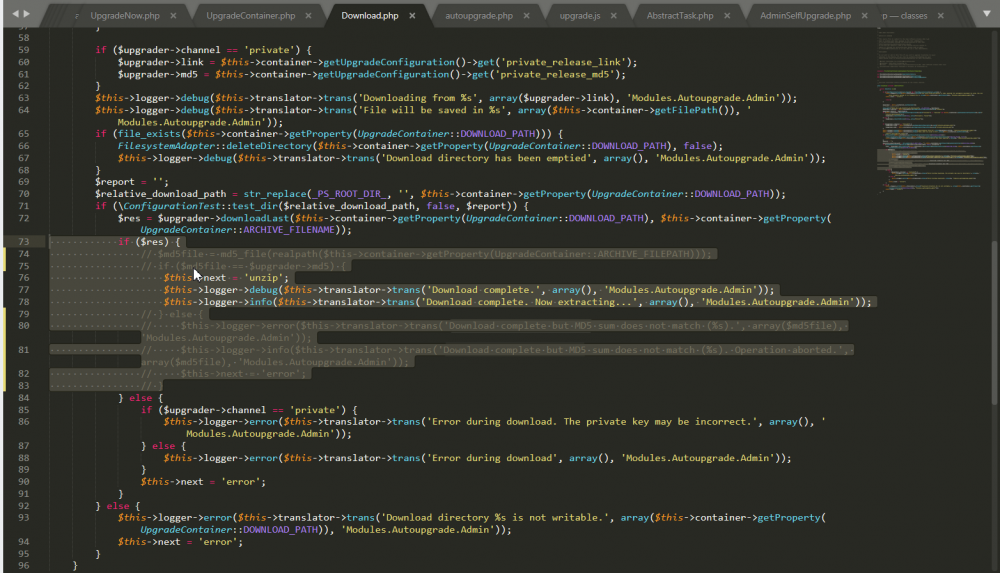Open the AdminSelfUpgrade.php tab

pos(805,16)
